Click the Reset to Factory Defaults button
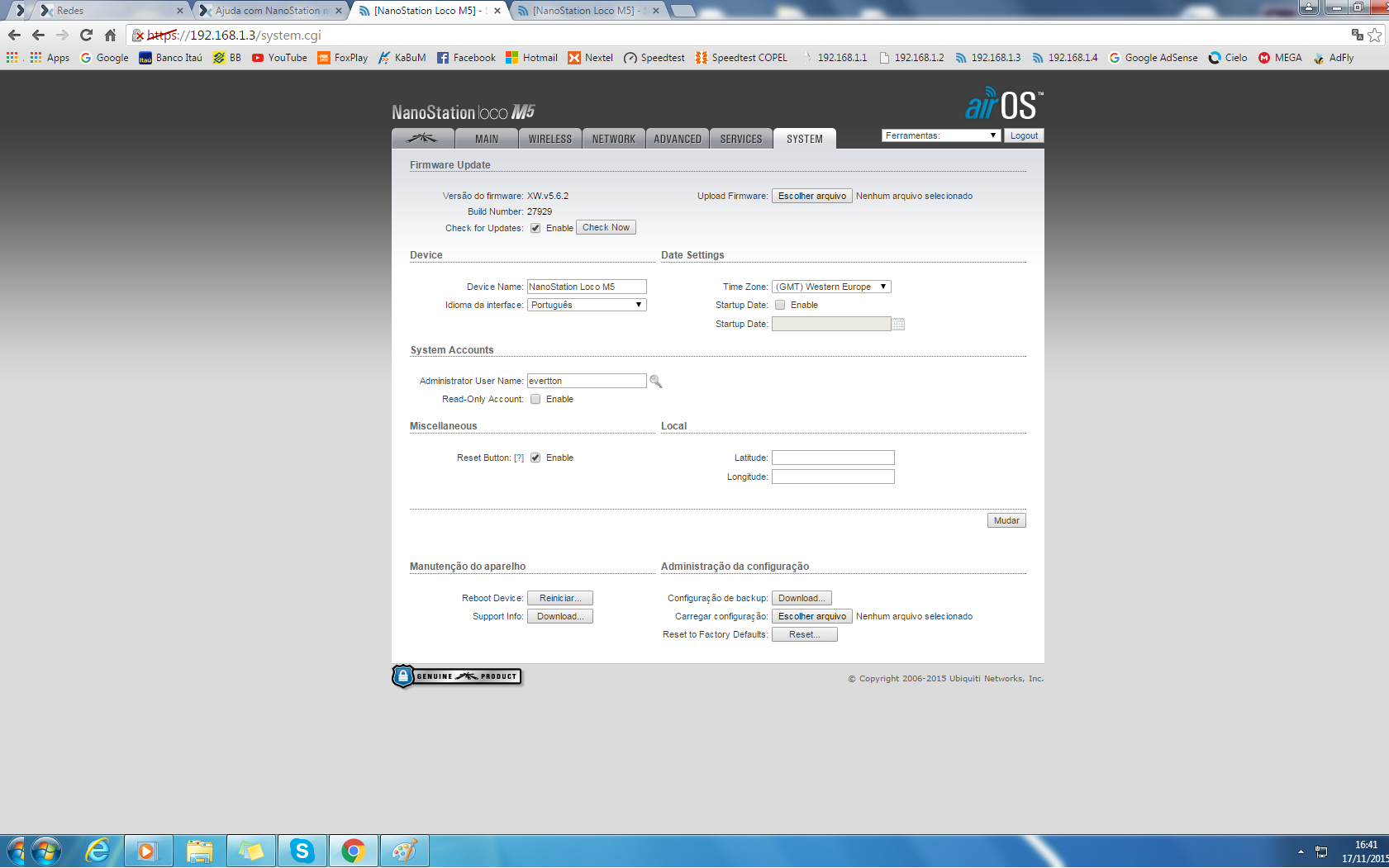 (x=805, y=634)
